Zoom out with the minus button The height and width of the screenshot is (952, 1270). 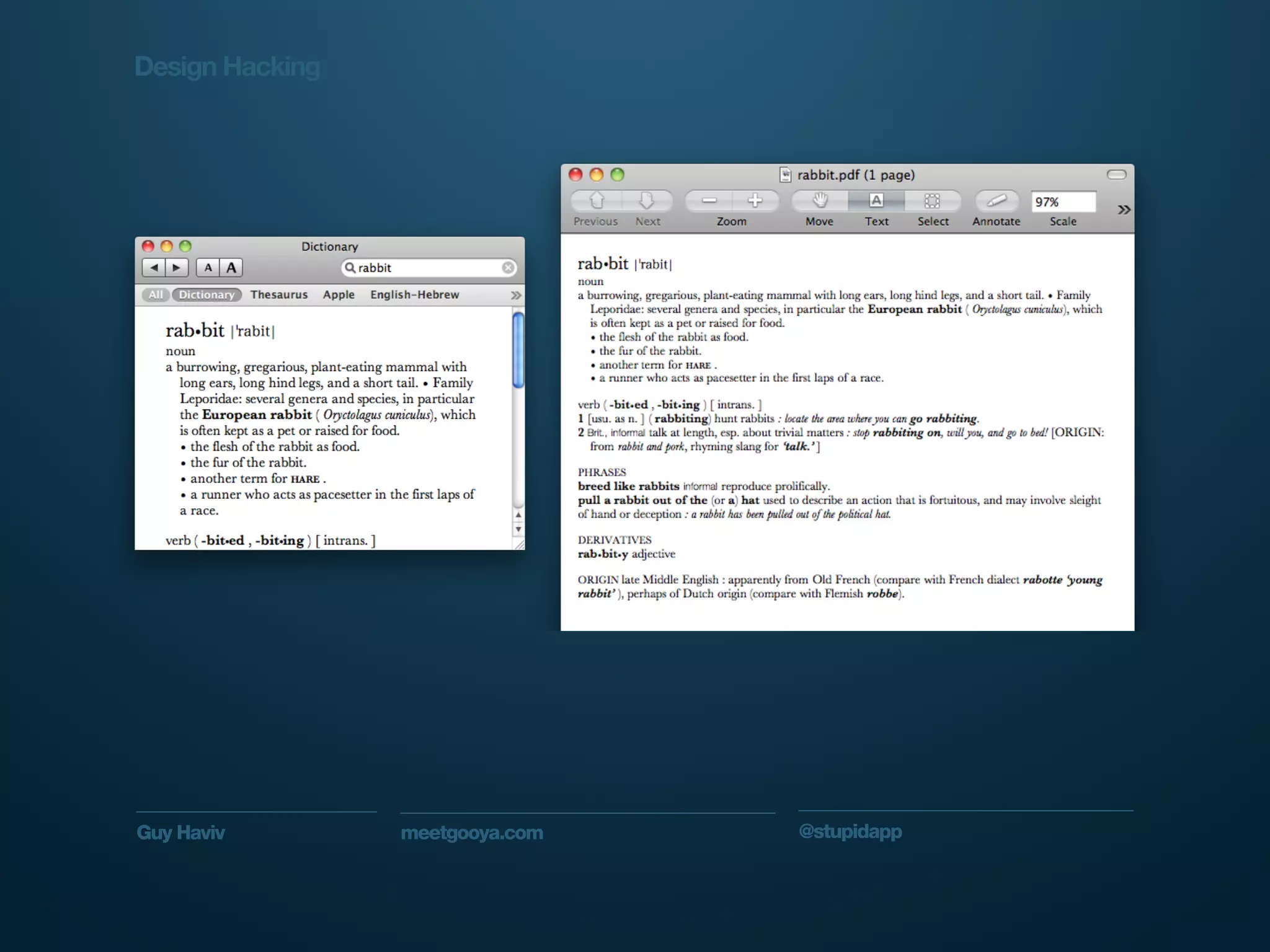tap(709, 201)
